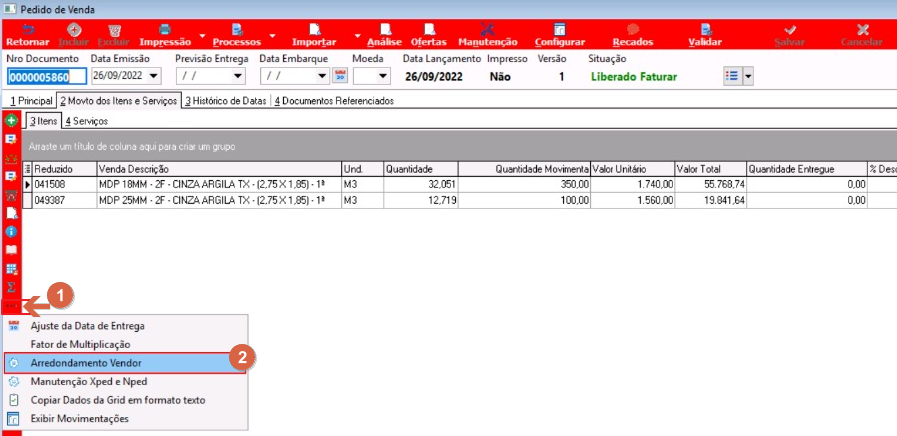
Task: Select the row cell 041508
Action: [x=65, y=185]
